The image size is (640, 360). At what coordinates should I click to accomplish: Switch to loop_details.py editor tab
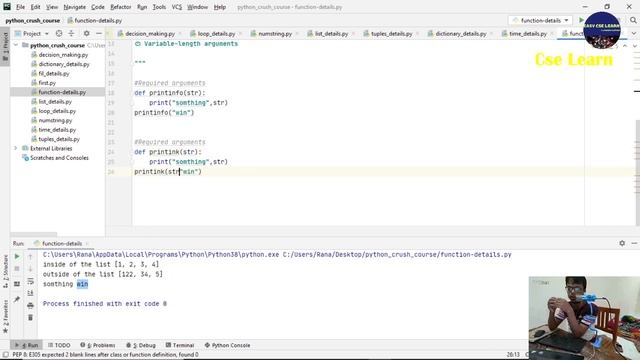point(216,33)
